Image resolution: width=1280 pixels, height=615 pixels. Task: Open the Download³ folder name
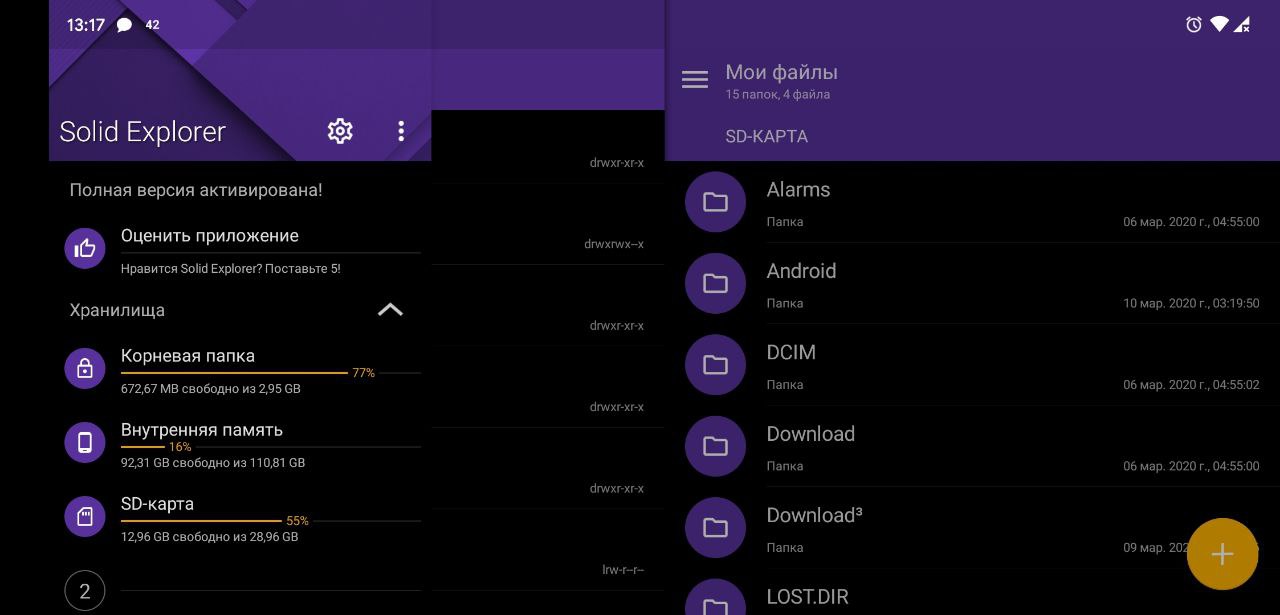pos(814,515)
